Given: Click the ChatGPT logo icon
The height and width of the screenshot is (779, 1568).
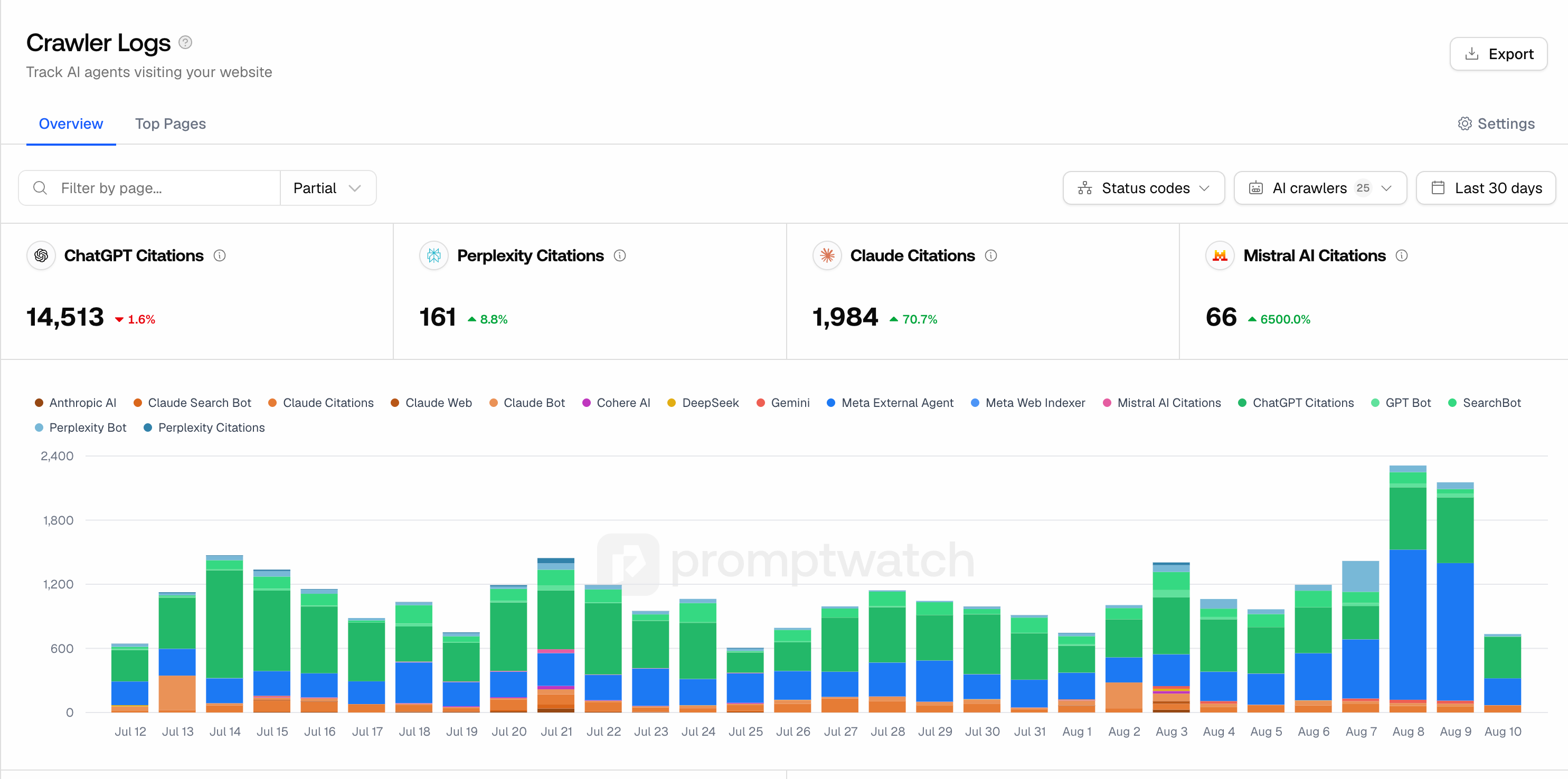Looking at the screenshot, I should pyautogui.click(x=41, y=255).
